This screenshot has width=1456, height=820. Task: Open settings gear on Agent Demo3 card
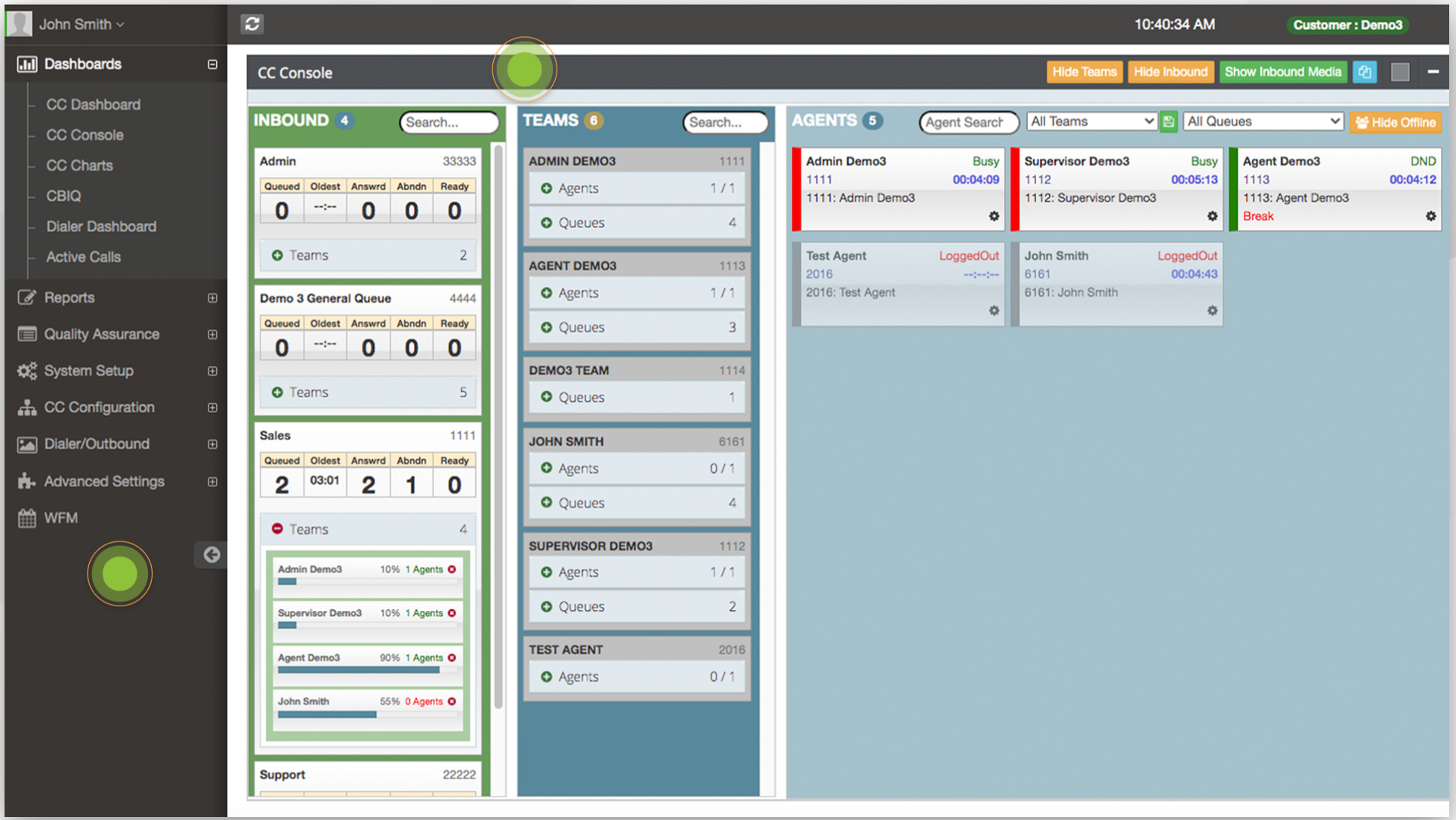pyautogui.click(x=1430, y=217)
